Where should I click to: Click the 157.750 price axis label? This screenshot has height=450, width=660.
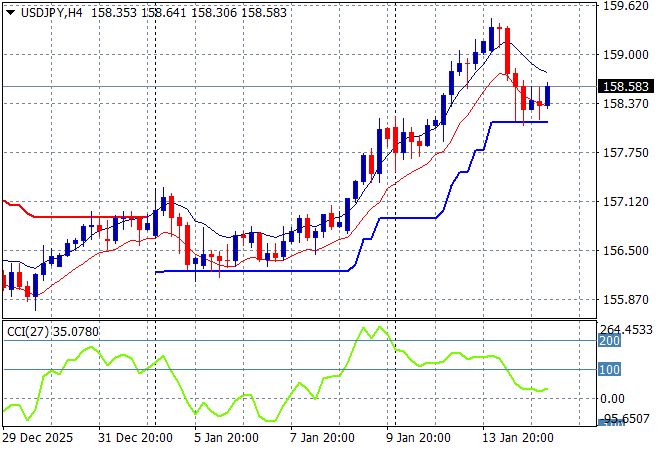[628, 153]
